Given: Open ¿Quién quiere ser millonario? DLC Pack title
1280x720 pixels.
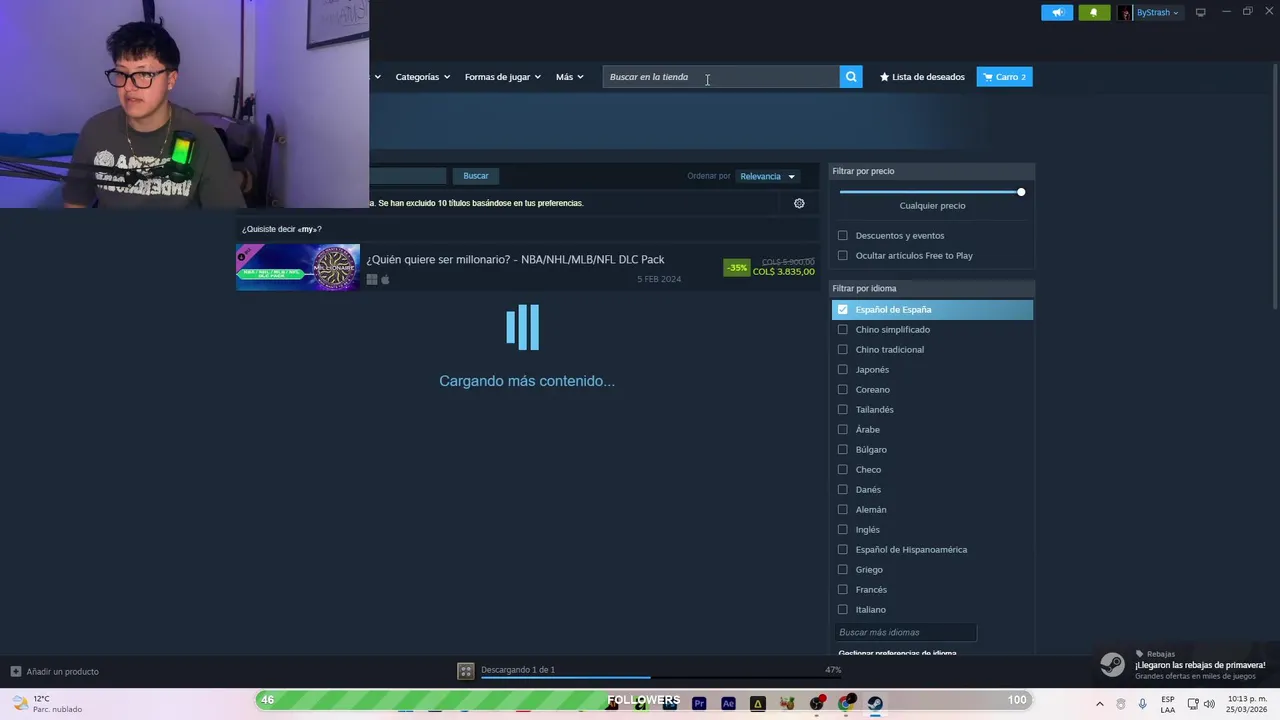Looking at the screenshot, I should pyautogui.click(x=515, y=259).
